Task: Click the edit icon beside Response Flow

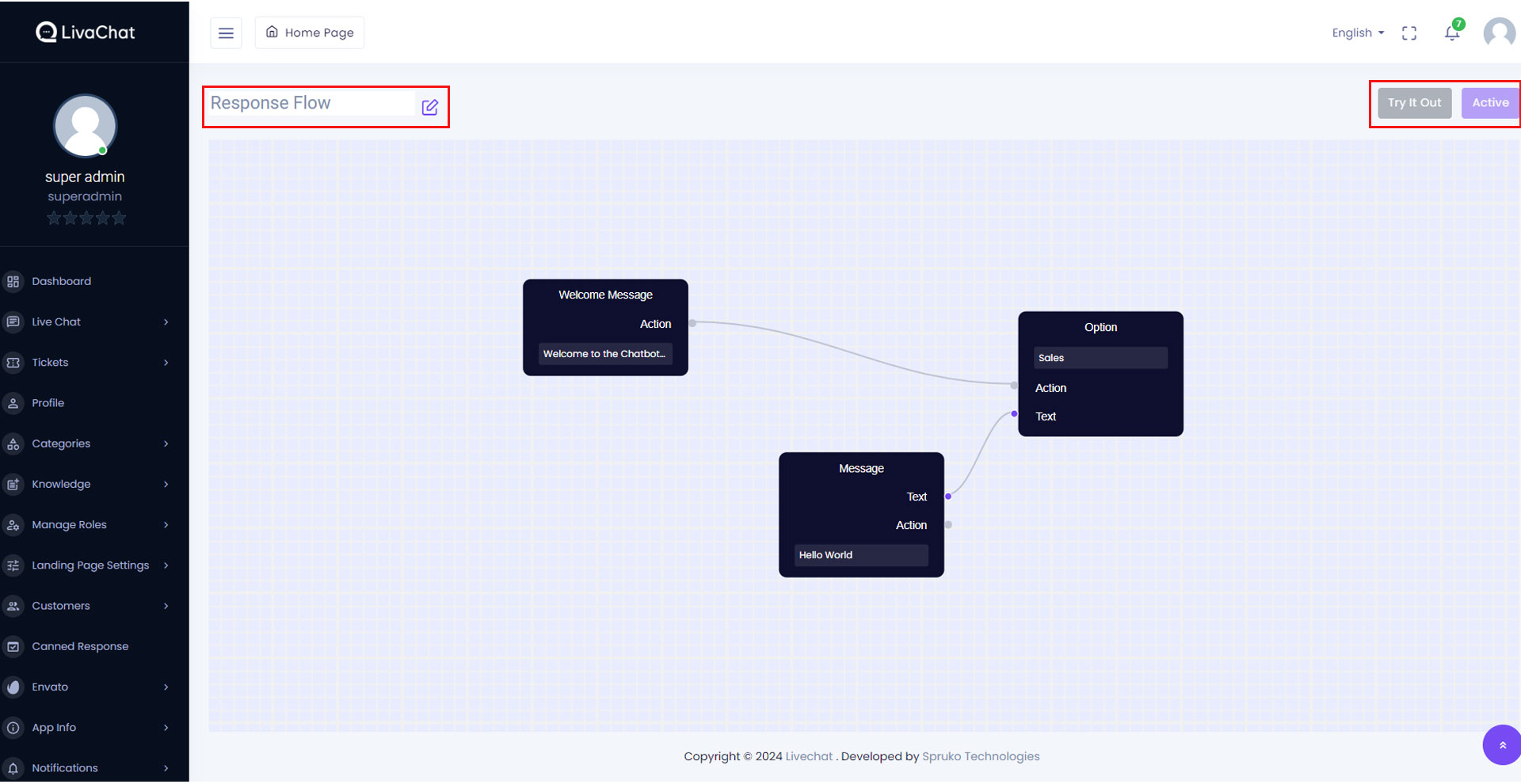Action: pos(430,107)
